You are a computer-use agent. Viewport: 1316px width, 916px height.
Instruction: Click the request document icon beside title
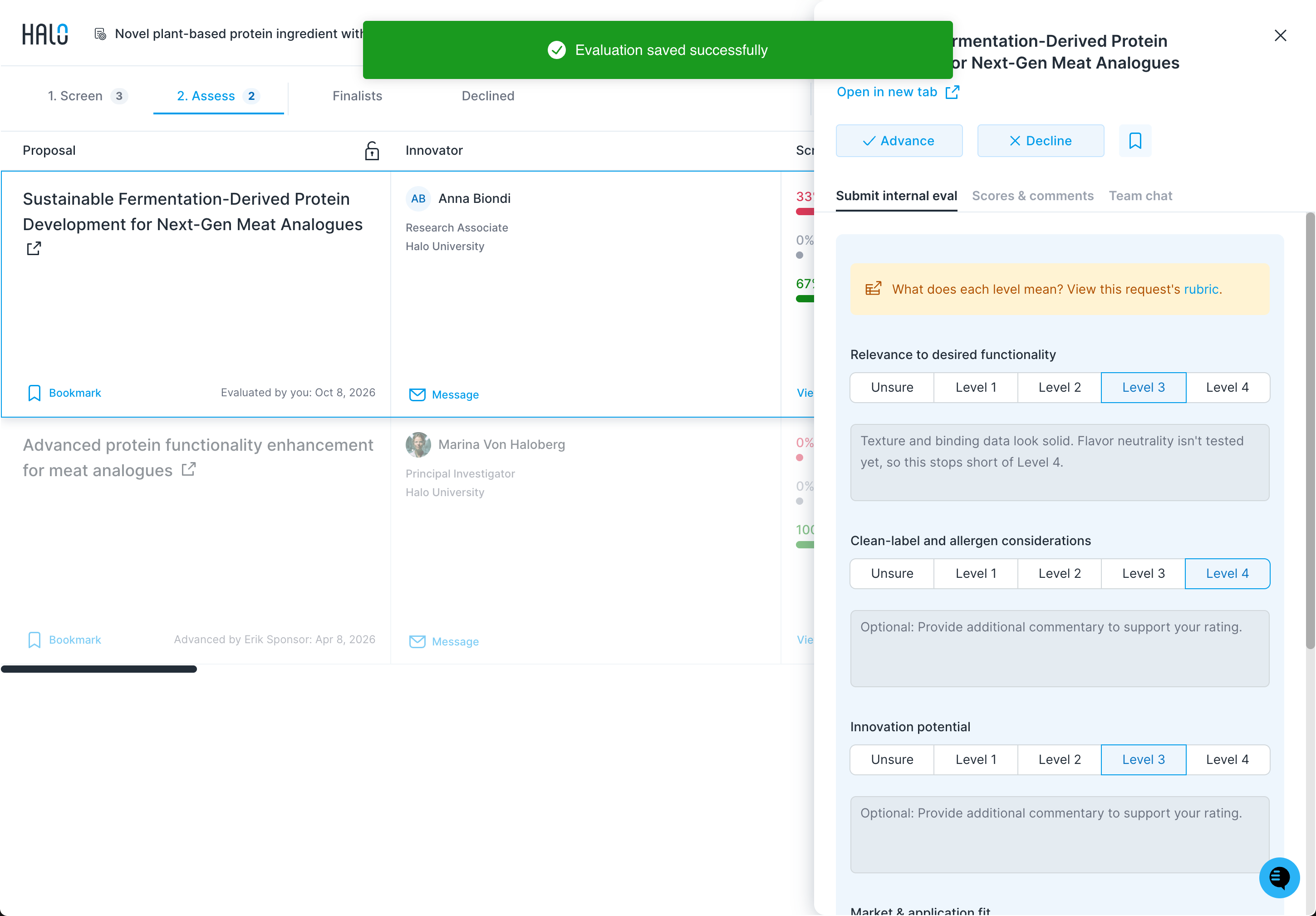100,34
